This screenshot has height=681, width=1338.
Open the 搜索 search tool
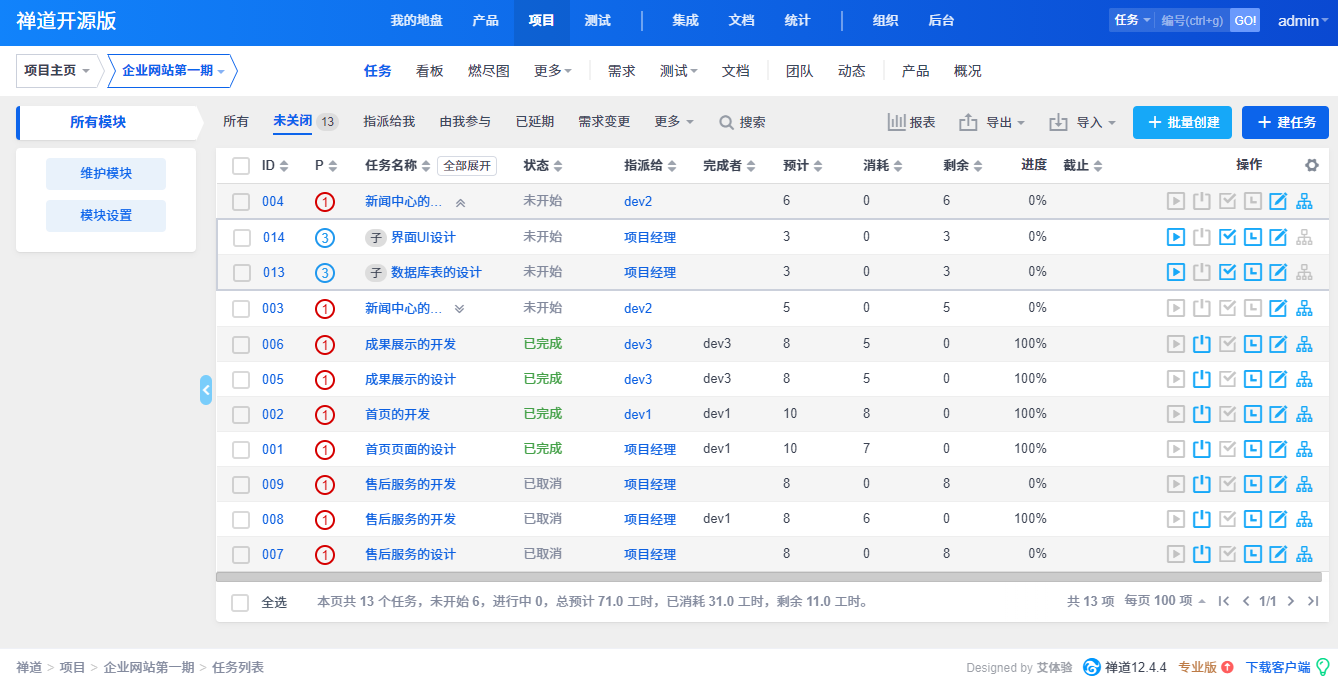tap(742, 122)
